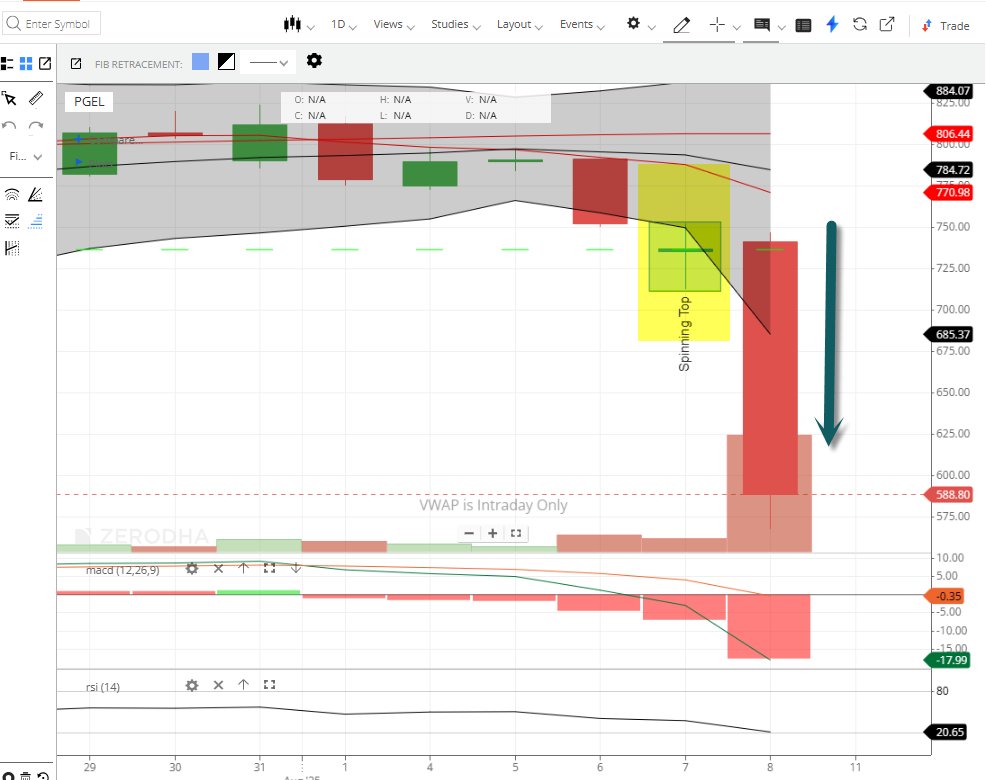Click the 685.37 price axis tag
Viewport: 986px width, 780px height.
pyautogui.click(x=950, y=334)
